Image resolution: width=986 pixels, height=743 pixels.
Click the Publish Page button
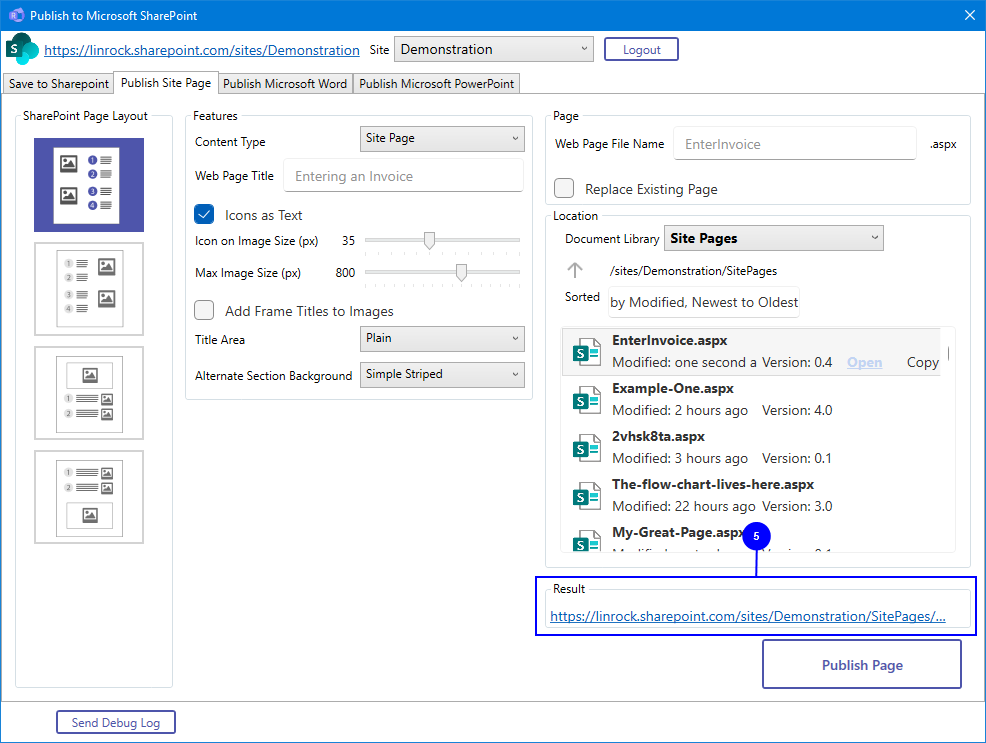click(862, 665)
